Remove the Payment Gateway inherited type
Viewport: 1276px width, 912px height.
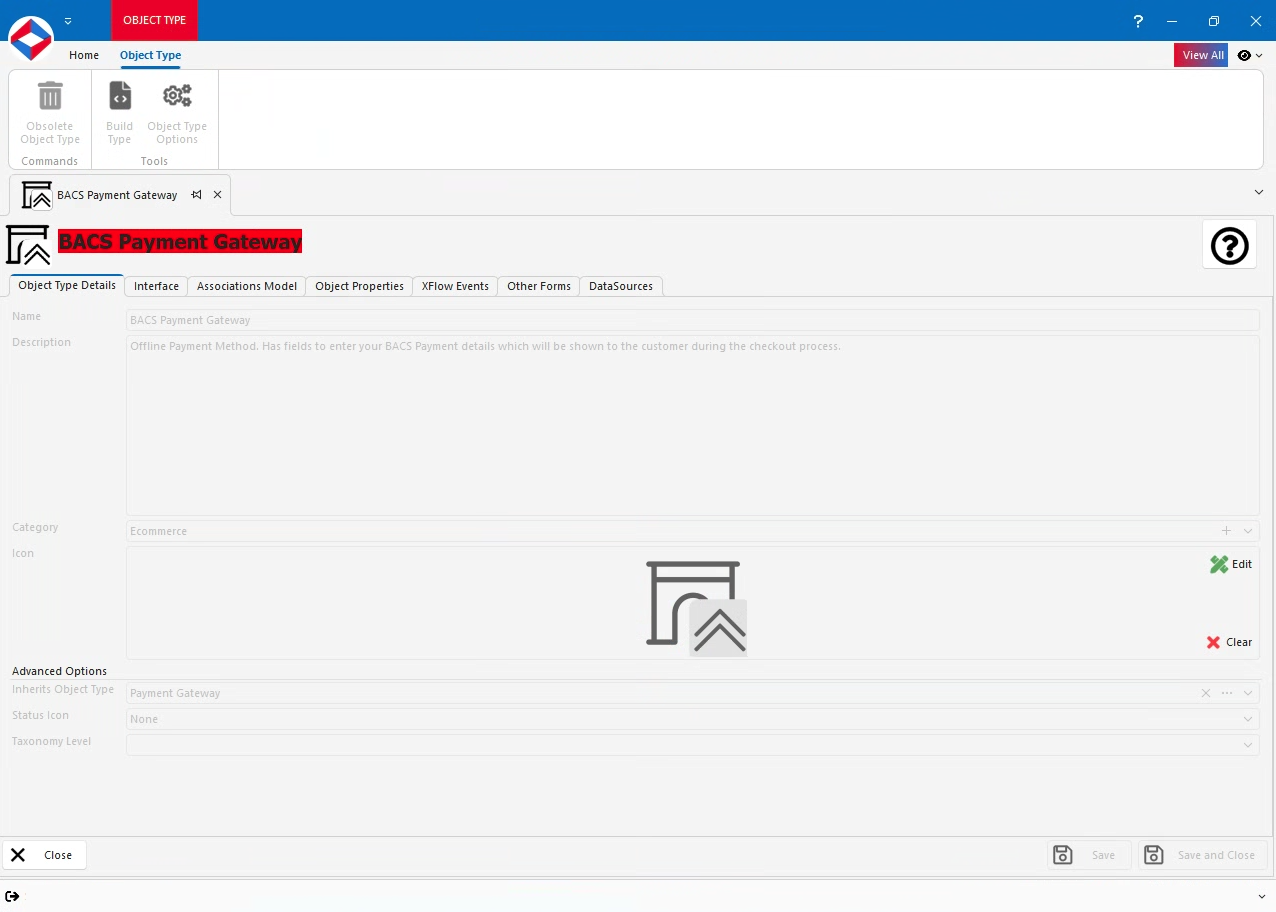tap(1206, 692)
